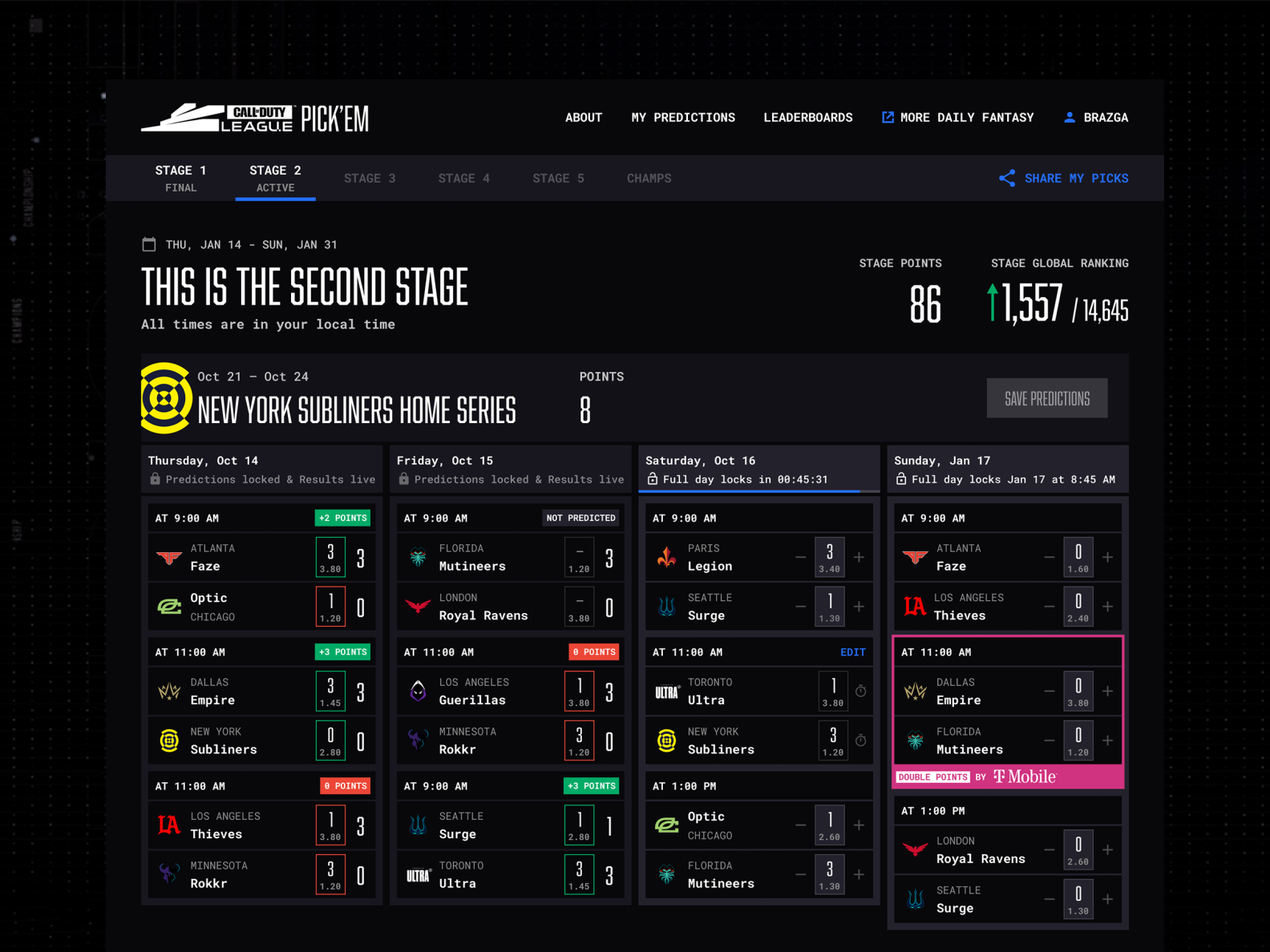
Task: Click the external link icon beside More Daily Fantasy
Action: [x=888, y=118]
